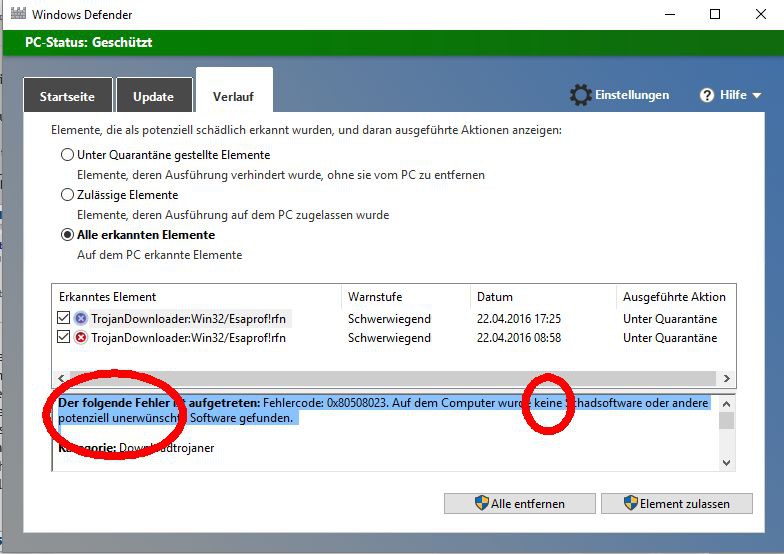Click left arrow of horizontal list scrollbar
The image size is (784, 554).
(61, 378)
